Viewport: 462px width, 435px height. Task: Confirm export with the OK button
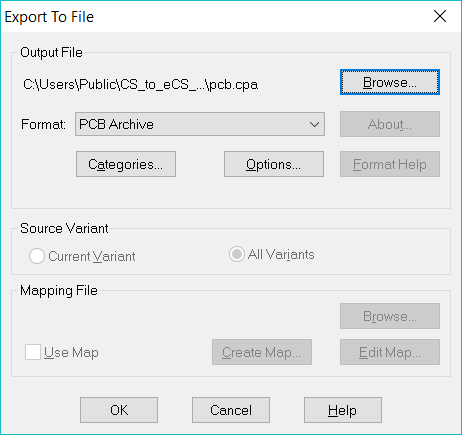tap(119, 410)
